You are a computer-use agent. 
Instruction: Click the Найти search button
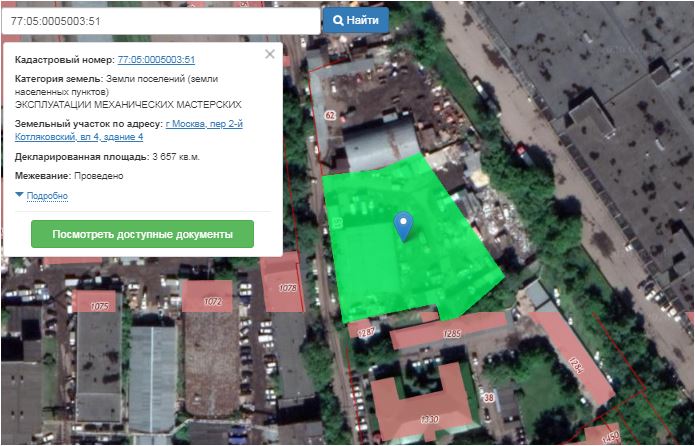pos(355,20)
